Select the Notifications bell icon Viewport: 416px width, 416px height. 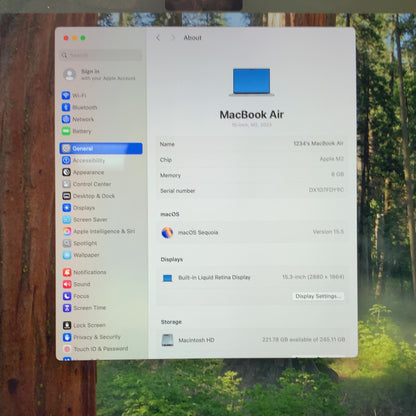pos(67,272)
